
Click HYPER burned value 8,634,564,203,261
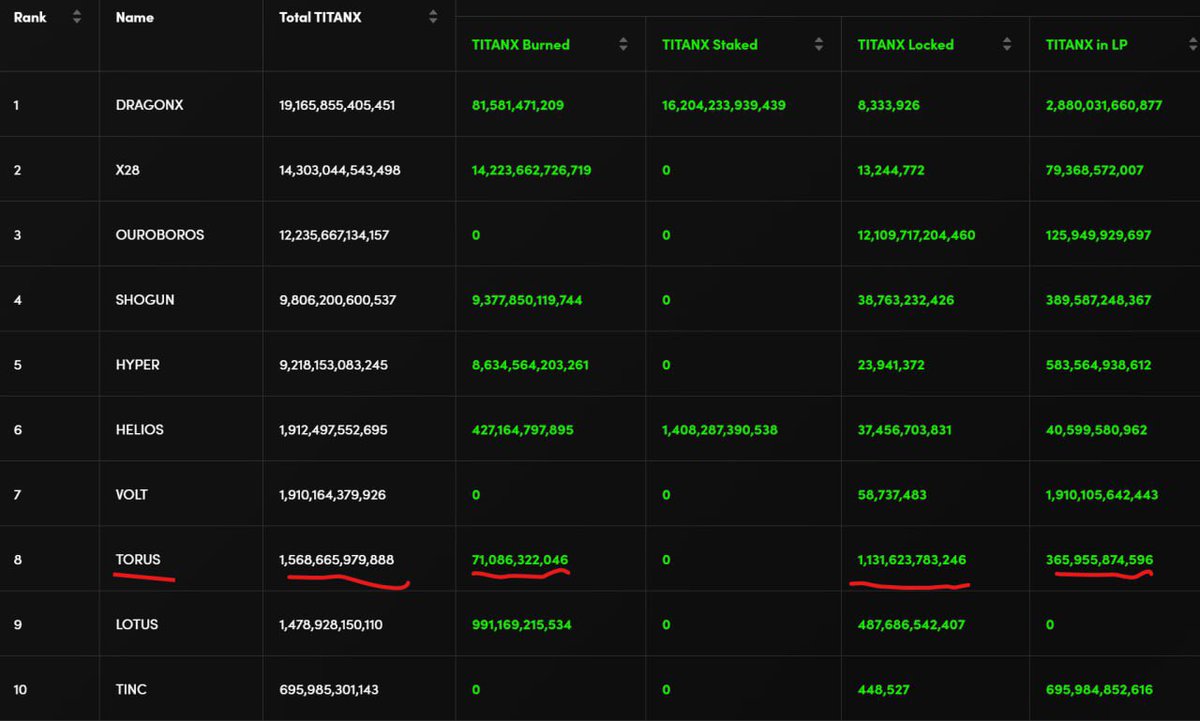pyautogui.click(x=530, y=365)
